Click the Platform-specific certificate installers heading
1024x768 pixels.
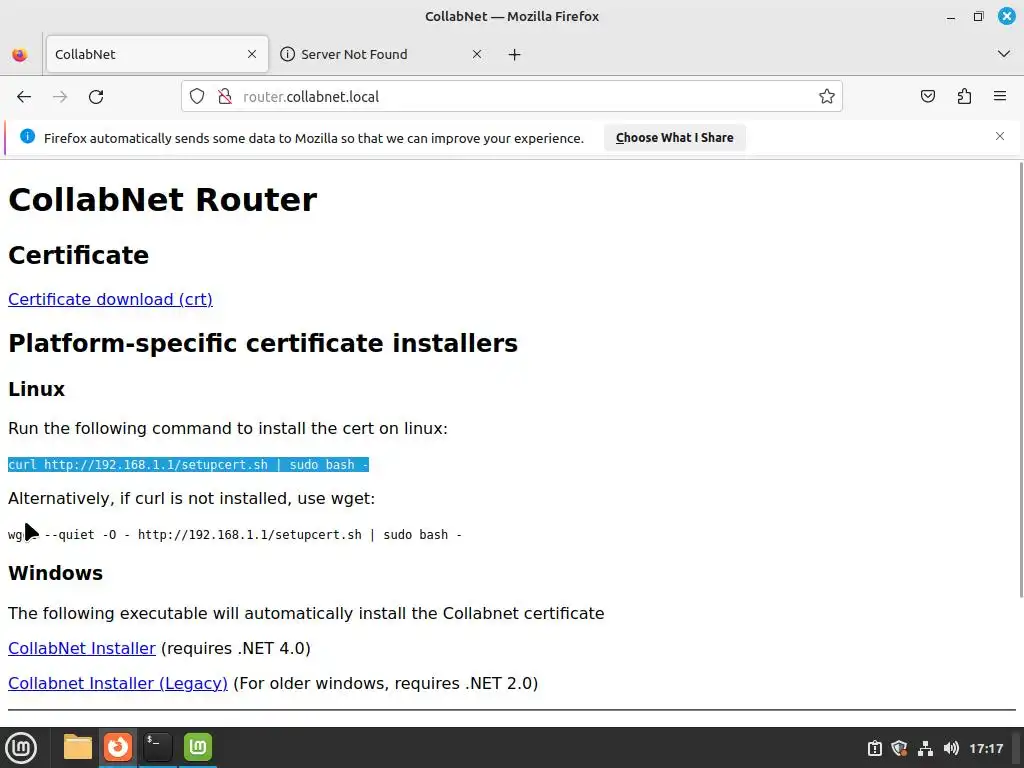pyautogui.click(x=263, y=344)
